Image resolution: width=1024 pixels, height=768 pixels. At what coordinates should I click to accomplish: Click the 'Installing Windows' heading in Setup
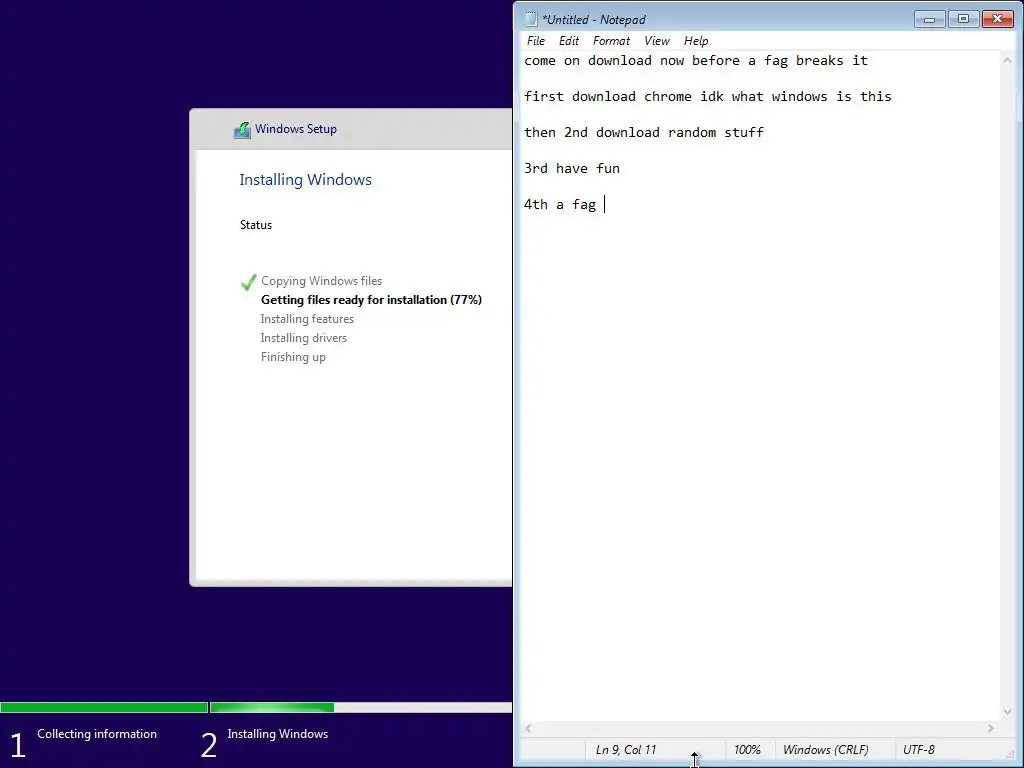click(305, 180)
